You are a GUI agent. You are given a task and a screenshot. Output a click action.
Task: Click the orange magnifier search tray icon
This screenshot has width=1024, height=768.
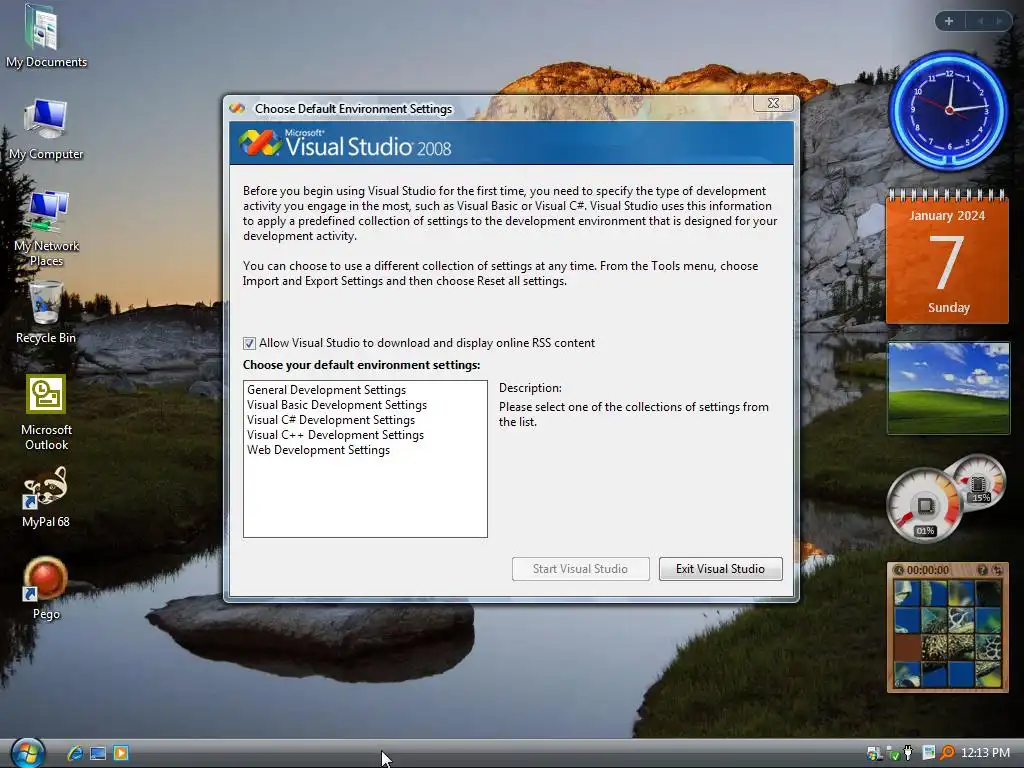coord(947,752)
